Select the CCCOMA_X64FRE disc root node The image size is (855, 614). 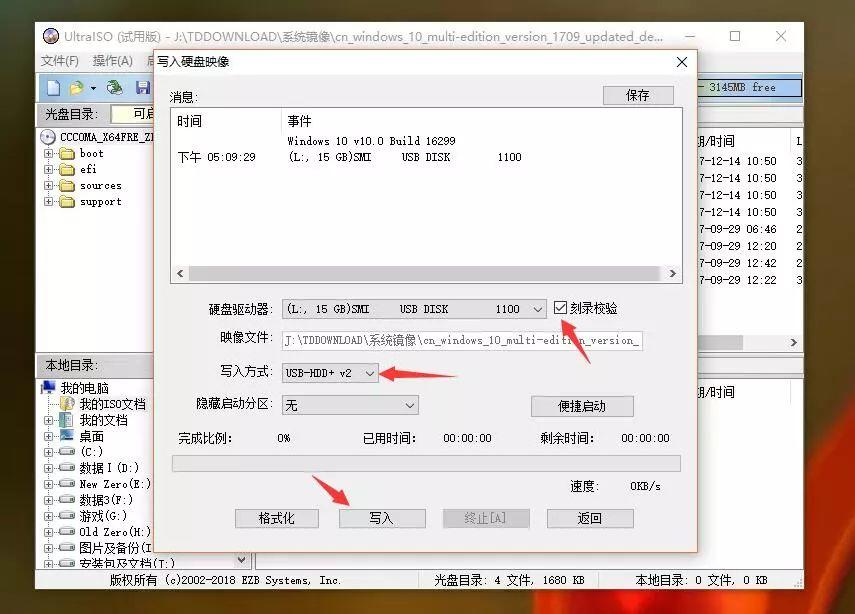pos(107,137)
